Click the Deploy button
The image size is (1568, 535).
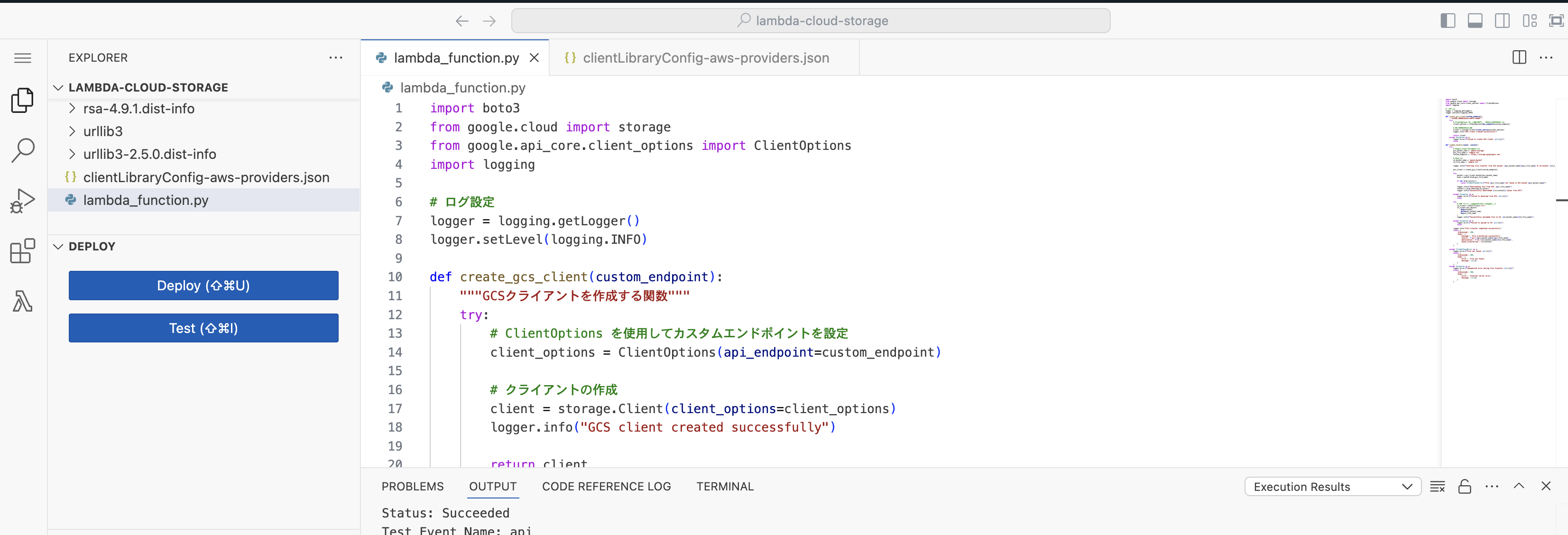[x=203, y=286]
